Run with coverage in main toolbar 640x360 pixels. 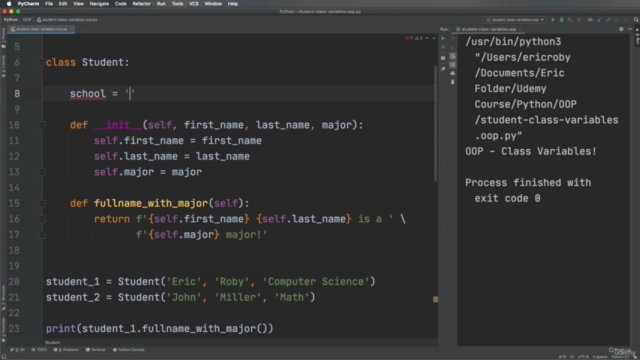coord(570,20)
